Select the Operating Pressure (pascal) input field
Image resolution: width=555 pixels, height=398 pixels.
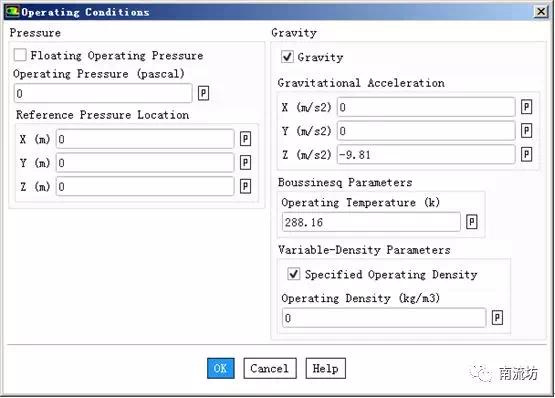[x=103, y=93]
